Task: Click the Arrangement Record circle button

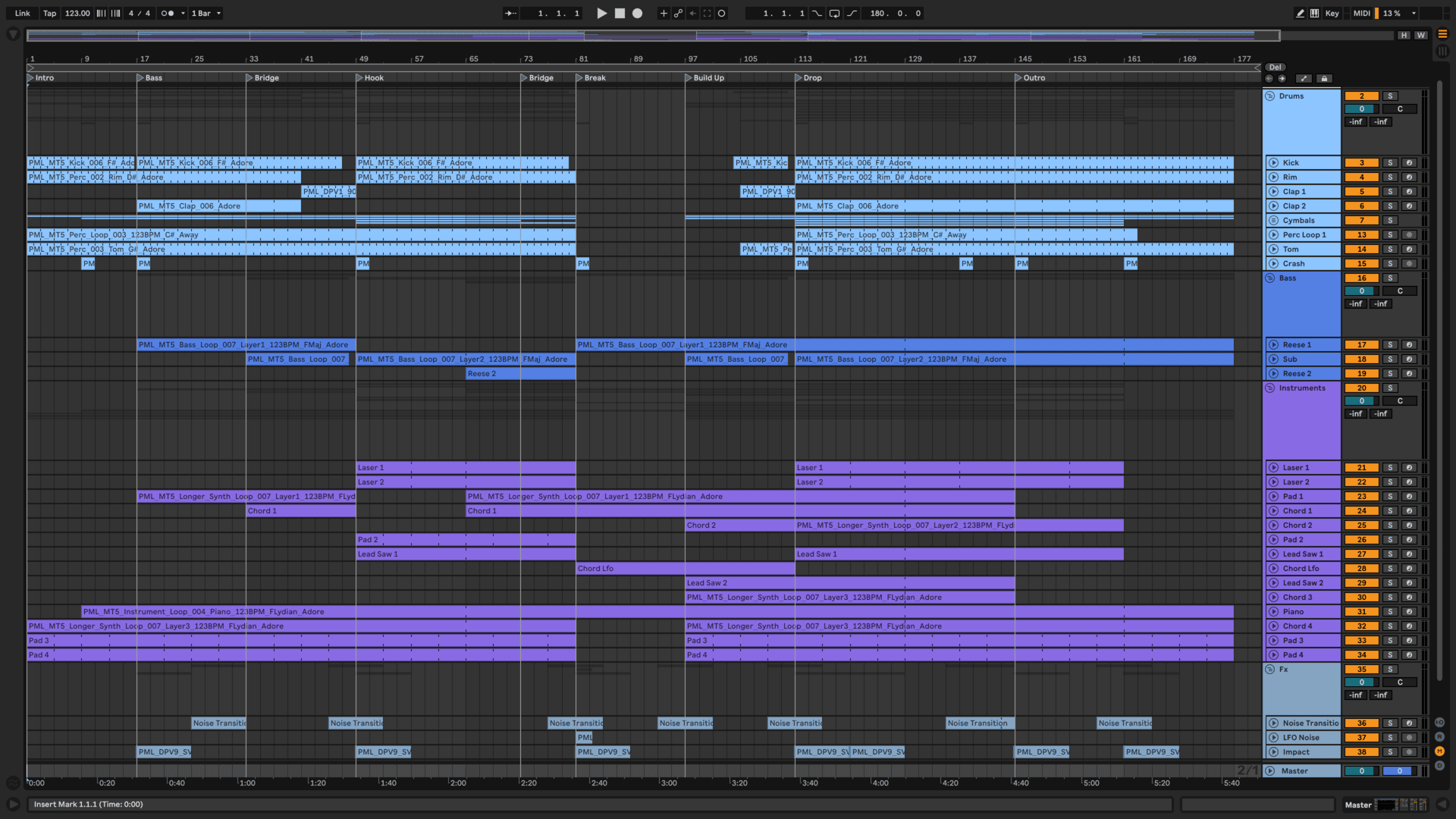Action: [x=638, y=13]
